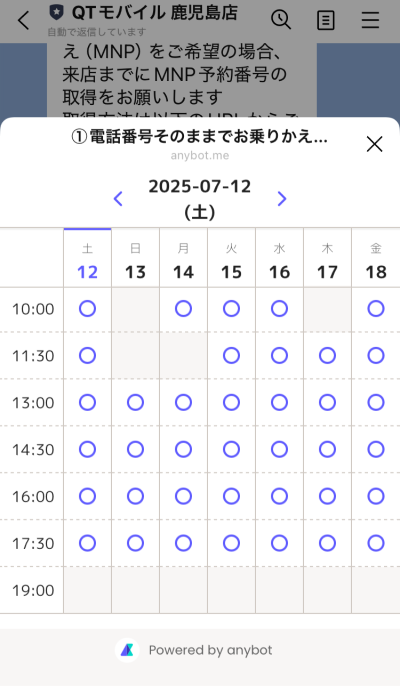Open chat search with clock-magnifier icon
Image resolution: width=400 pixels, height=686 pixels.
click(x=281, y=20)
